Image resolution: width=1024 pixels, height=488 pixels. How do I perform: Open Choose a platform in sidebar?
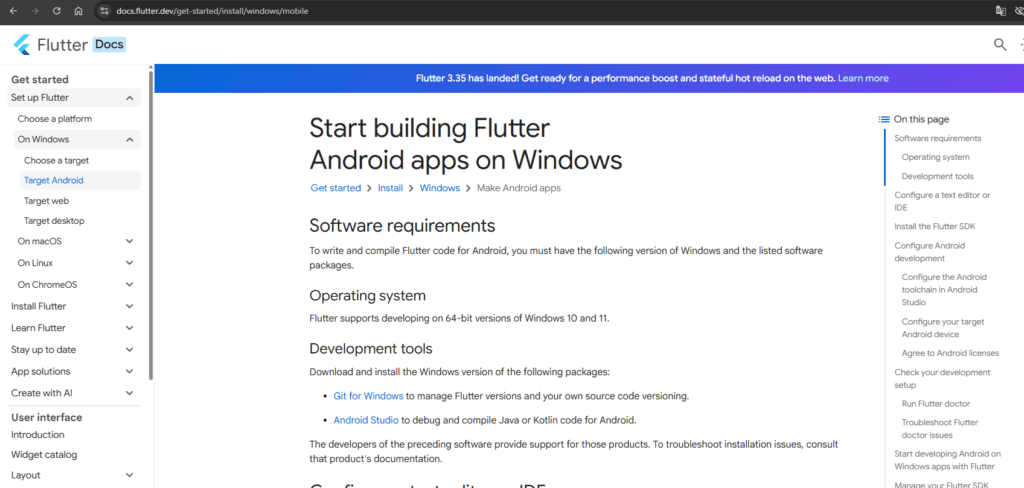(x=55, y=119)
